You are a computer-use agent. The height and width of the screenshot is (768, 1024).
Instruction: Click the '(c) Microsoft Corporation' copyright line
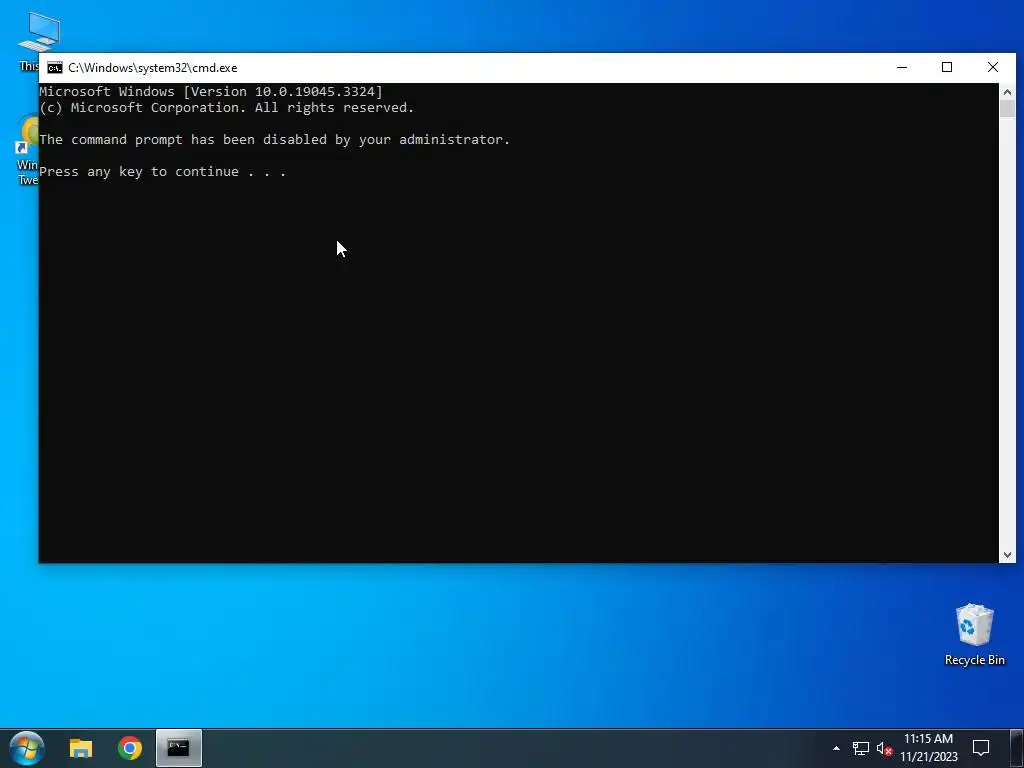[227, 108]
